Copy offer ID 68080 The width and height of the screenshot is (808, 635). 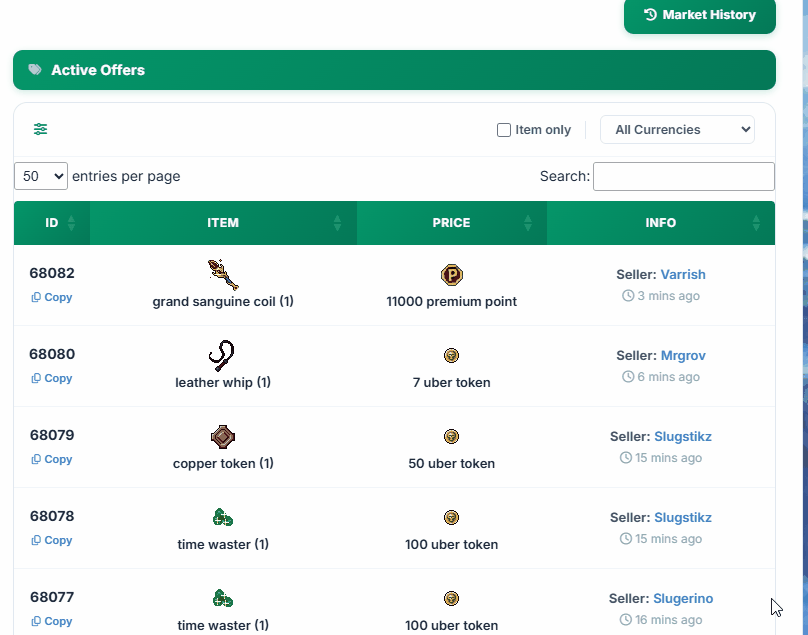click(52, 378)
